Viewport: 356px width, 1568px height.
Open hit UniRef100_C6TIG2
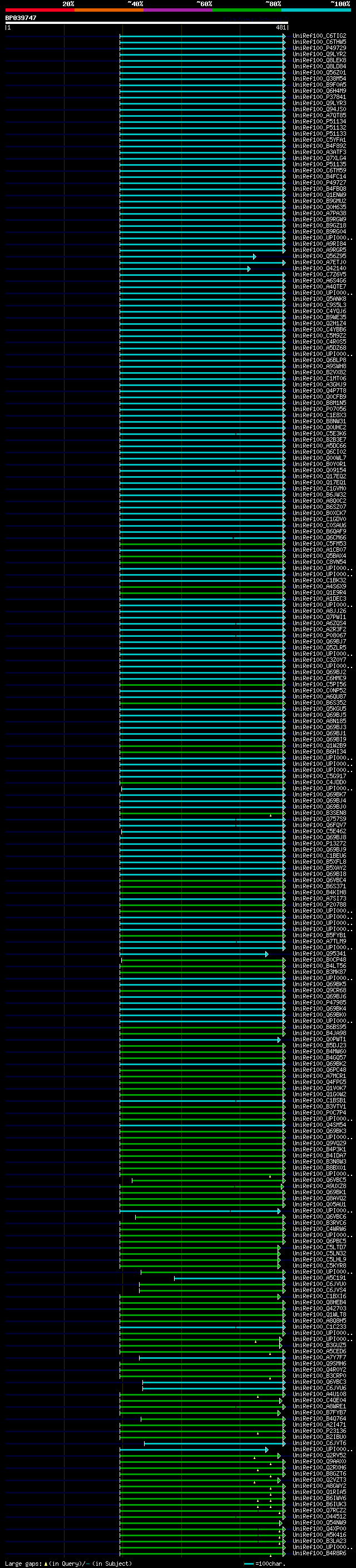point(319,36)
